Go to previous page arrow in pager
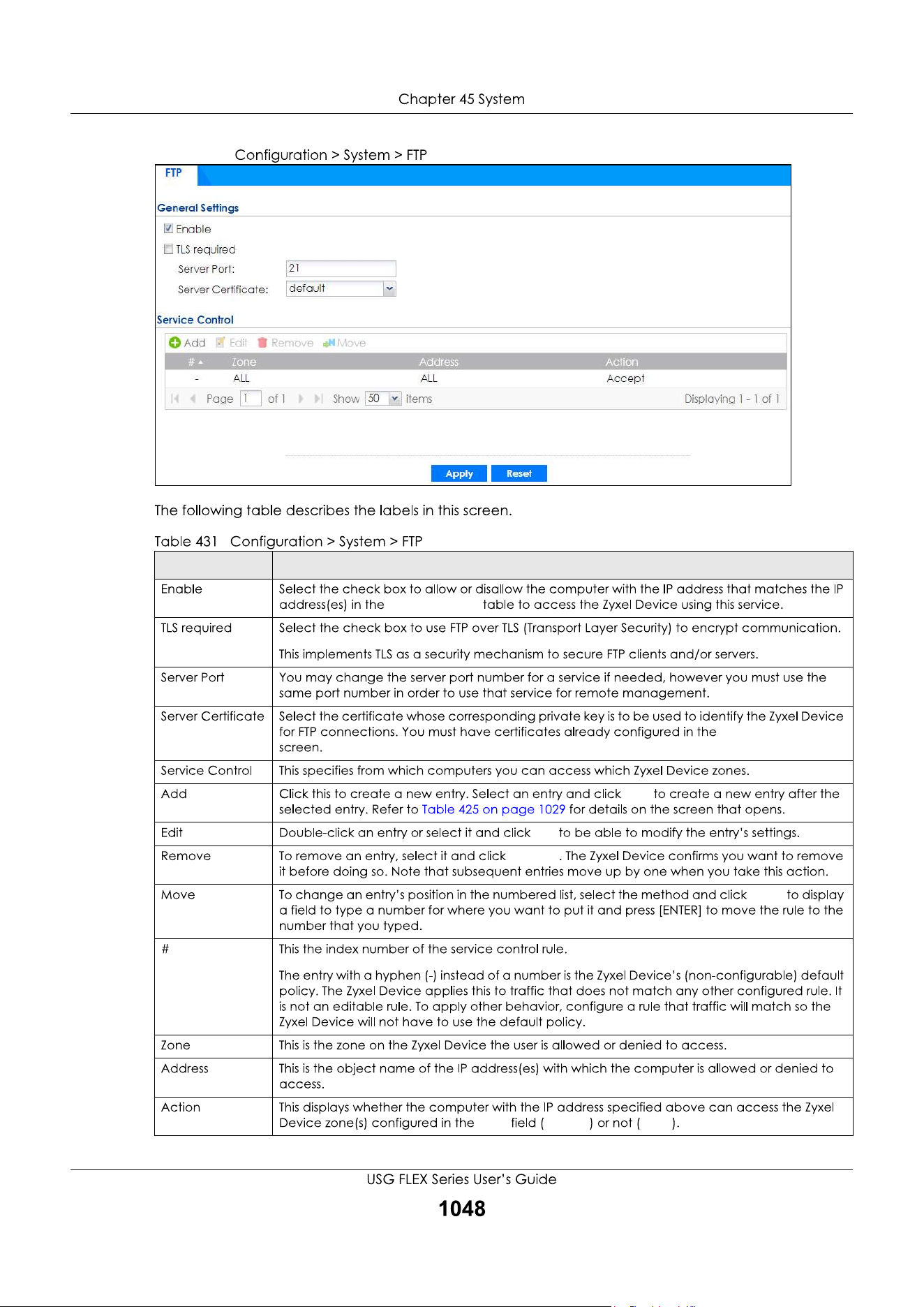Image resolution: width=924 pixels, height=1307 pixels. click(193, 399)
